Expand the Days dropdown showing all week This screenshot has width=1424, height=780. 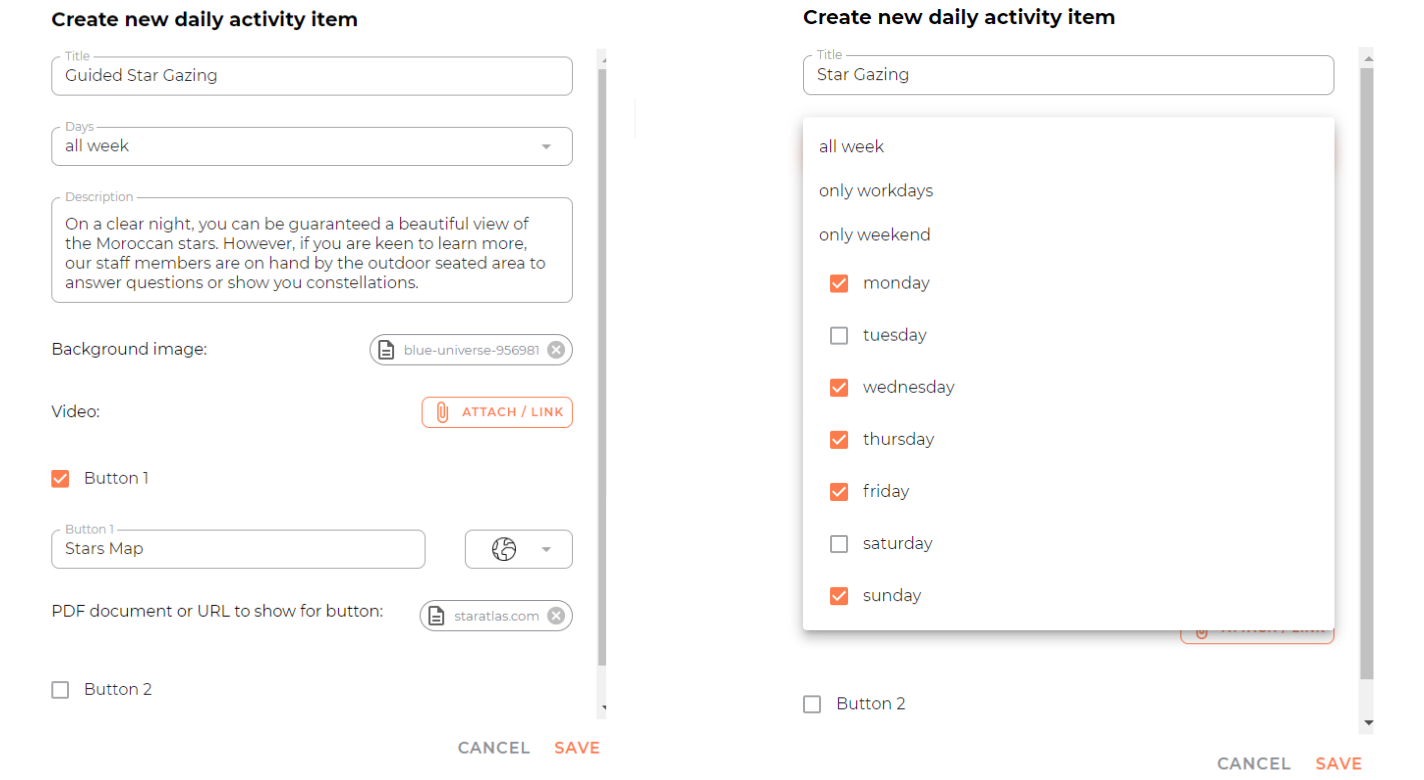[312, 146]
